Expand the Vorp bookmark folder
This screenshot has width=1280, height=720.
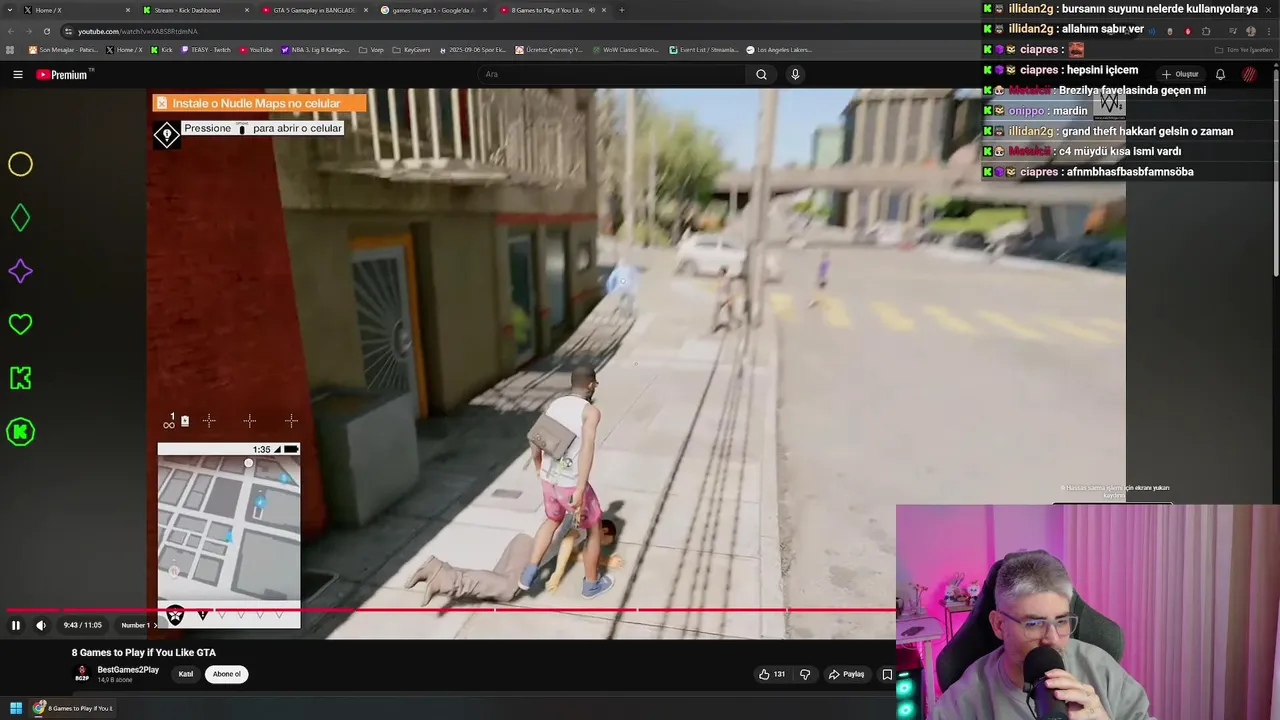(x=372, y=49)
